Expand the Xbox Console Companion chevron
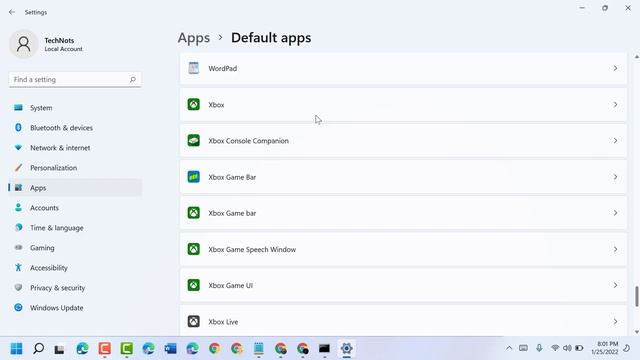The height and width of the screenshot is (360, 640). click(x=615, y=140)
